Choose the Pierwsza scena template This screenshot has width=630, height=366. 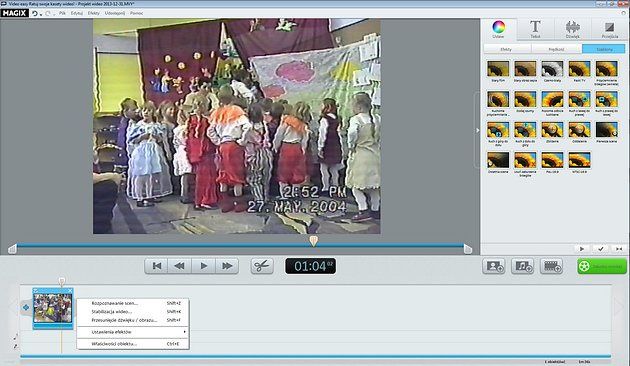pyautogui.click(x=607, y=130)
